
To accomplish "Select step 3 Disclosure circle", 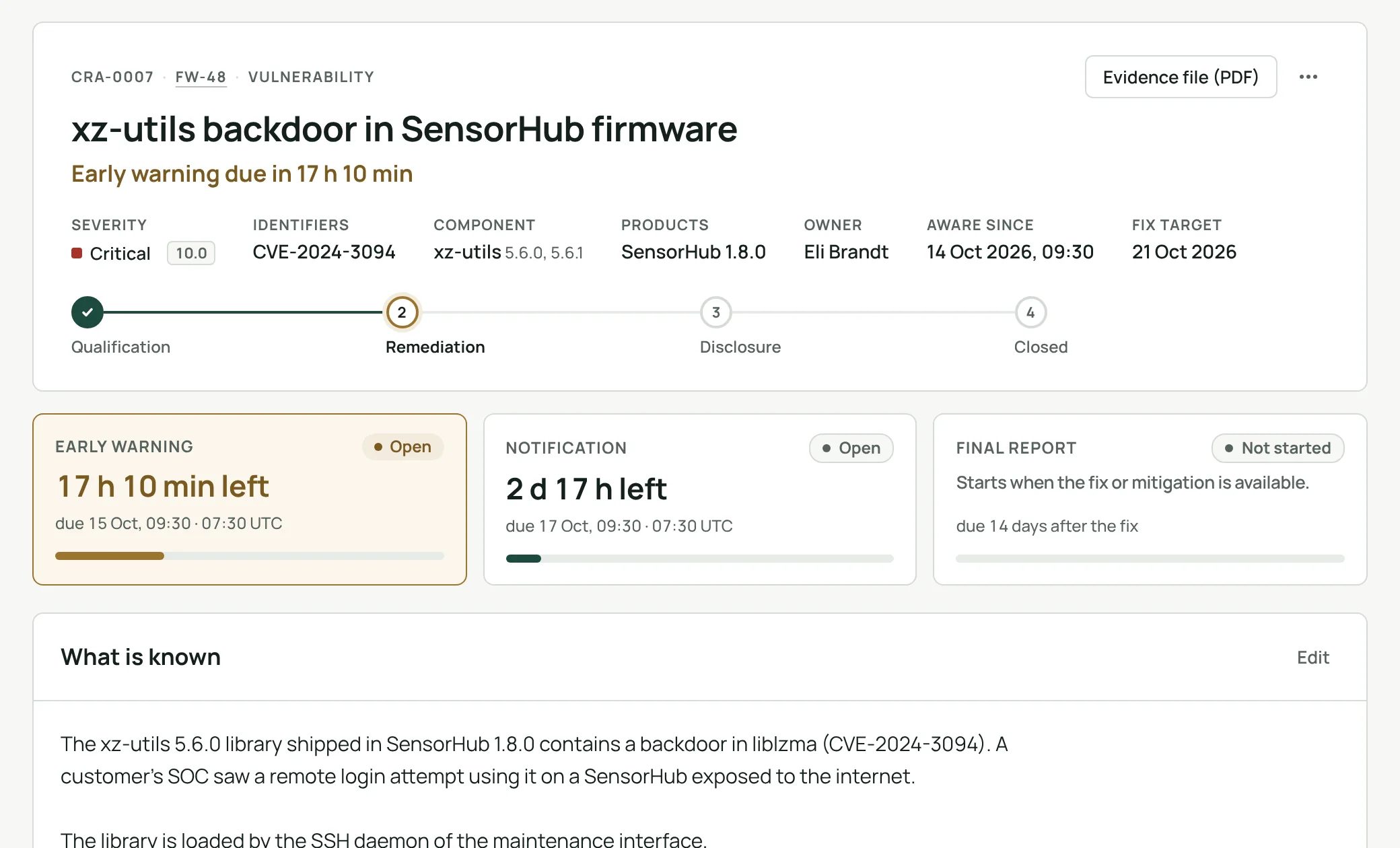I will (x=716, y=312).
